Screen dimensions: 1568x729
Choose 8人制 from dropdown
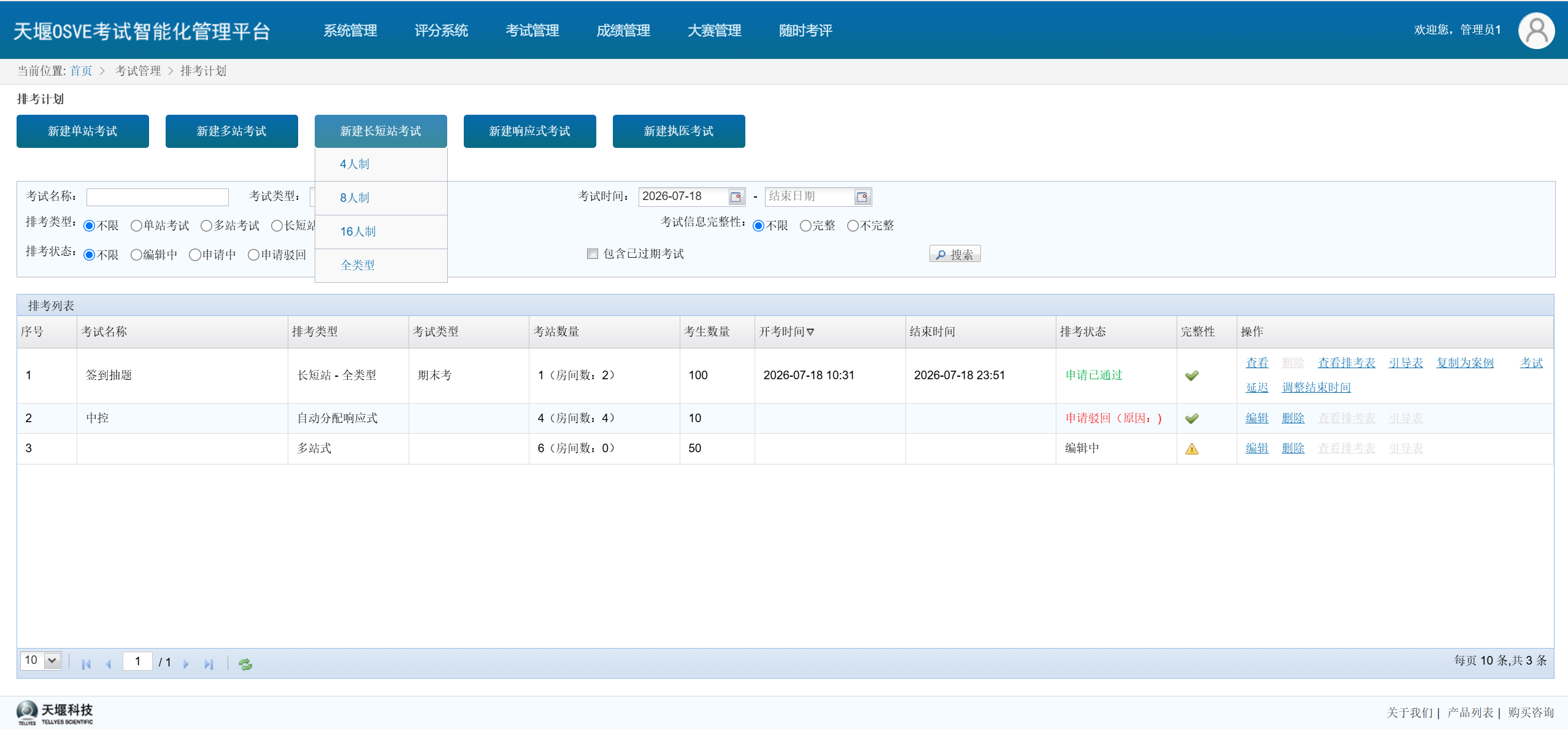pyautogui.click(x=381, y=198)
